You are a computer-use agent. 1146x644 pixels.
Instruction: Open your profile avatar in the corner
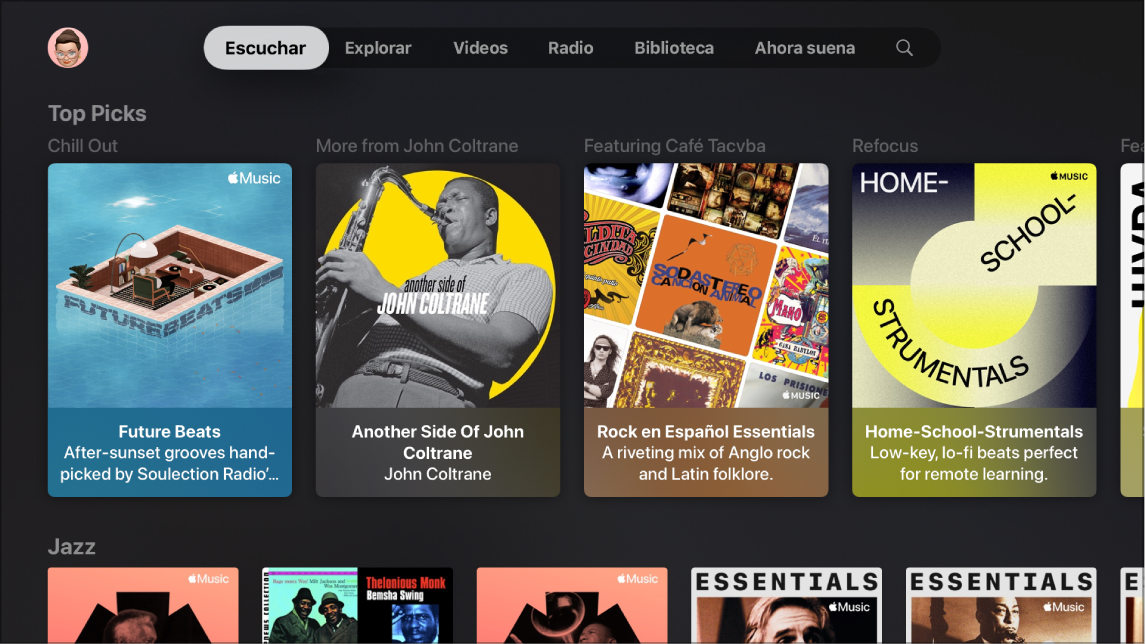[67, 47]
